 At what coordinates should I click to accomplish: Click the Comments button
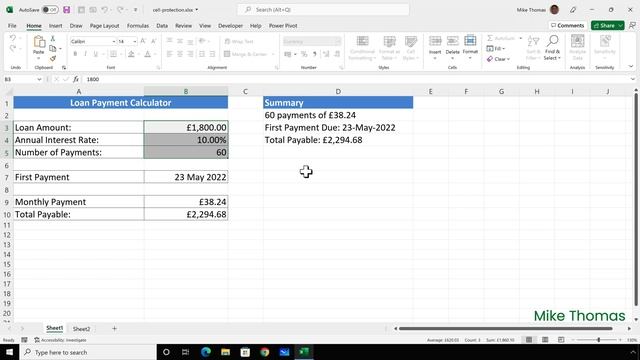click(568, 25)
